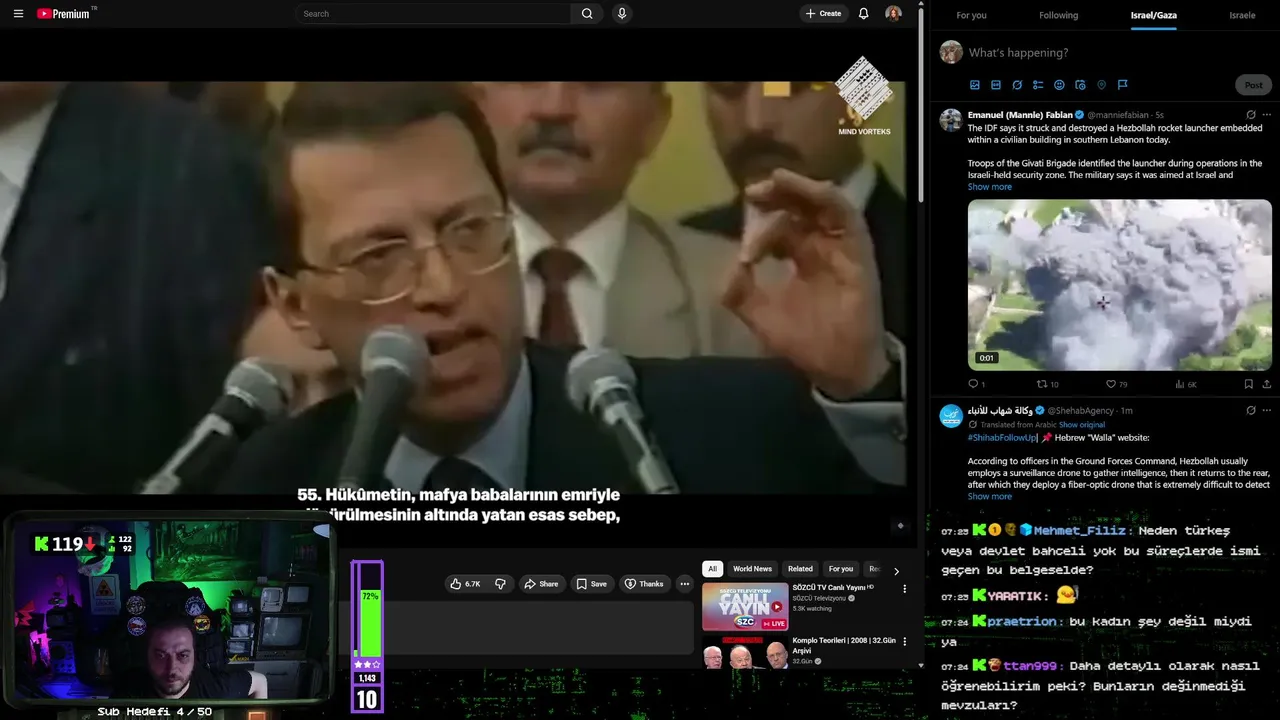This screenshot has height=720, width=1280.
Task: Select the Related filter chip
Action: (800, 569)
